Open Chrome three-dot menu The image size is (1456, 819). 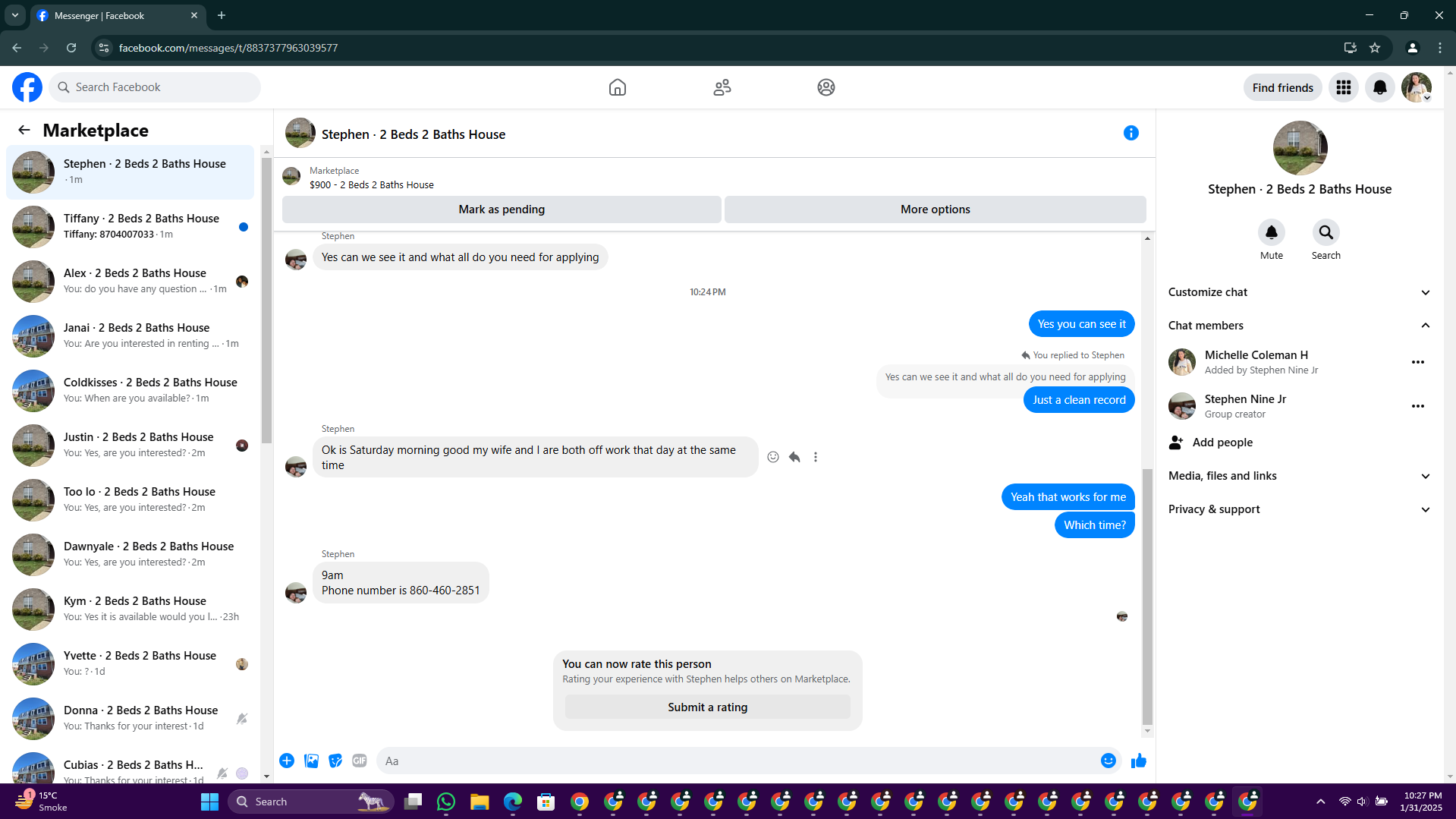coord(1440,48)
